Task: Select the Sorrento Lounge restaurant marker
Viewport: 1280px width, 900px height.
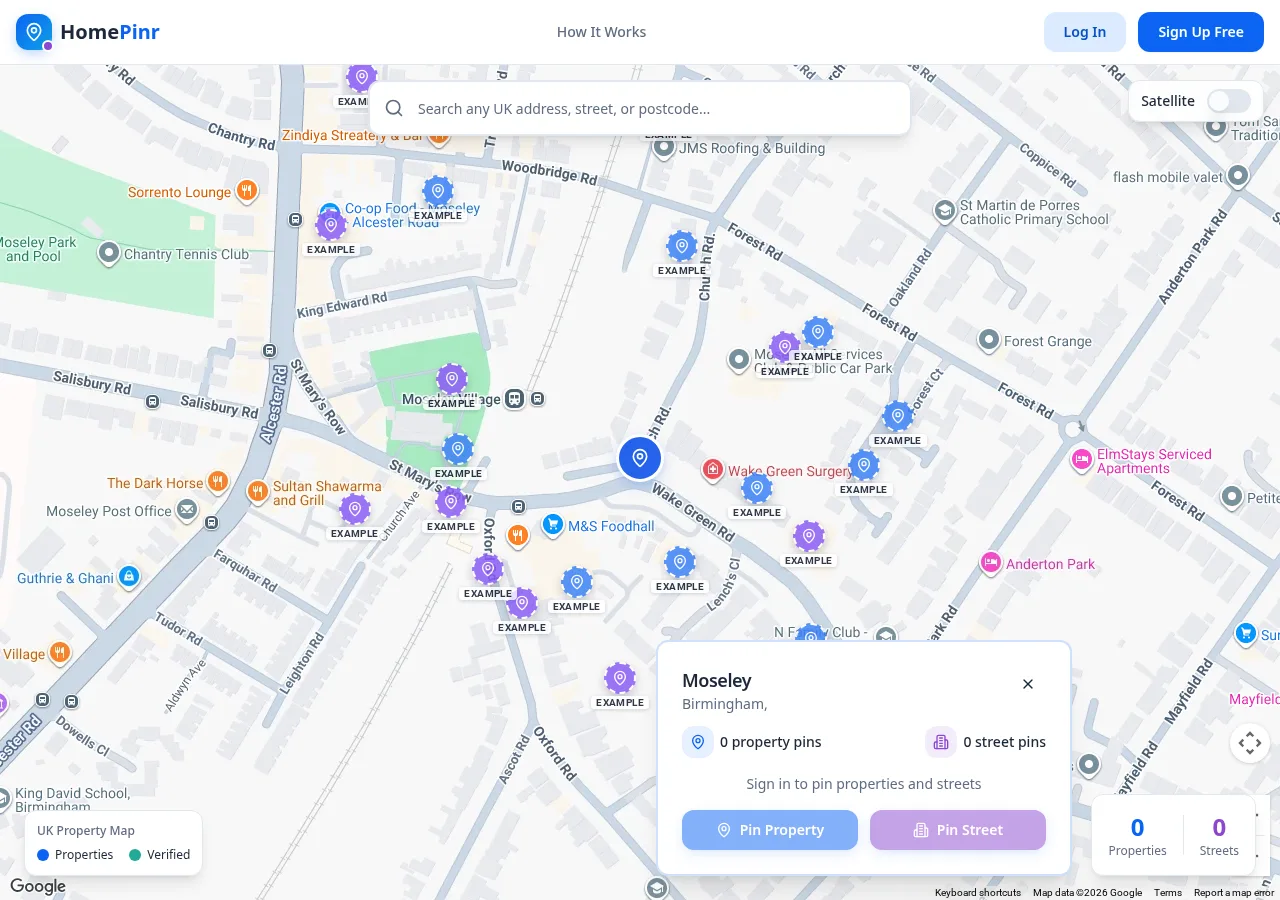Action: pos(247,191)
